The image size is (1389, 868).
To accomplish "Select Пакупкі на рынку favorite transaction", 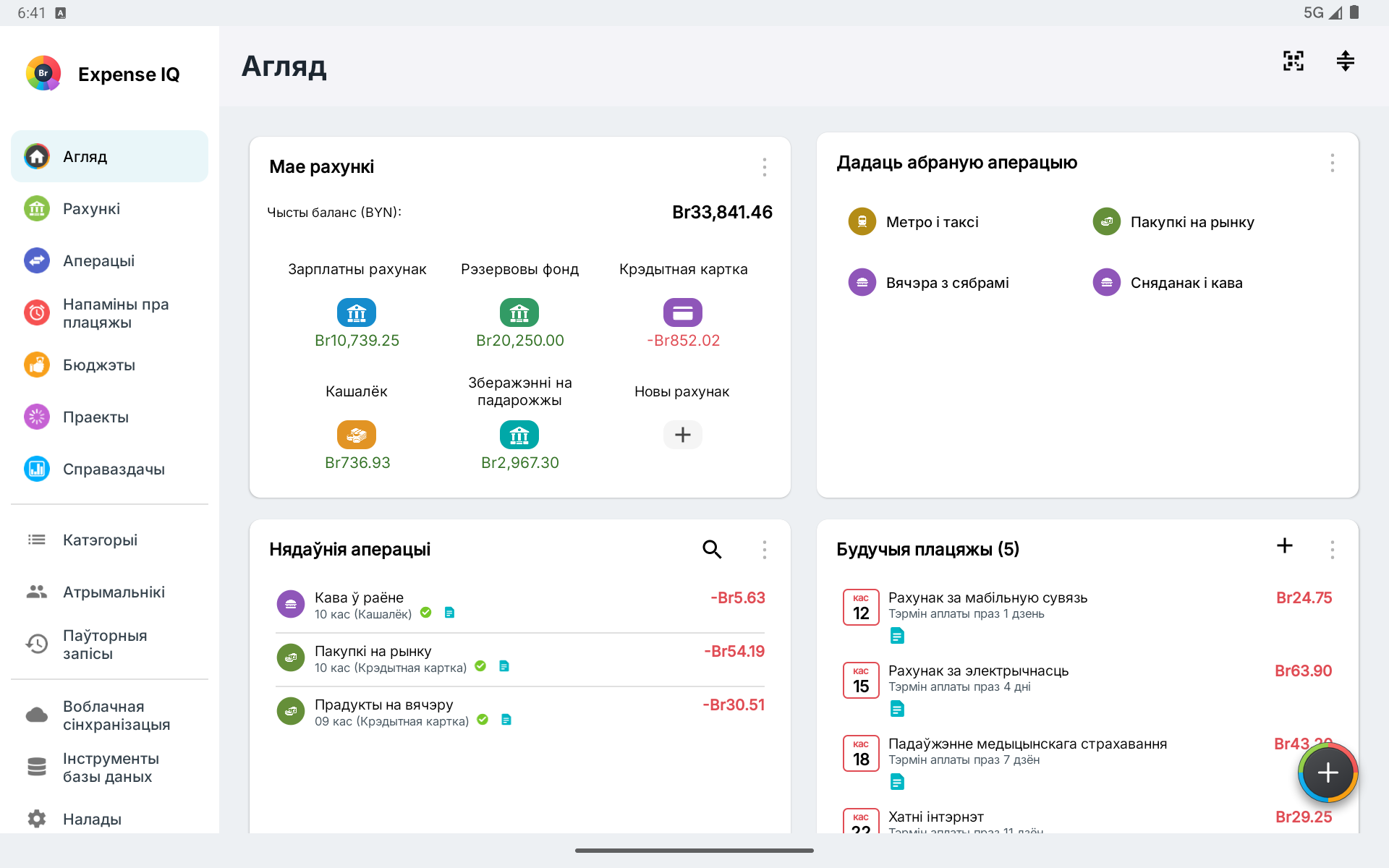I will (1173, 222).
